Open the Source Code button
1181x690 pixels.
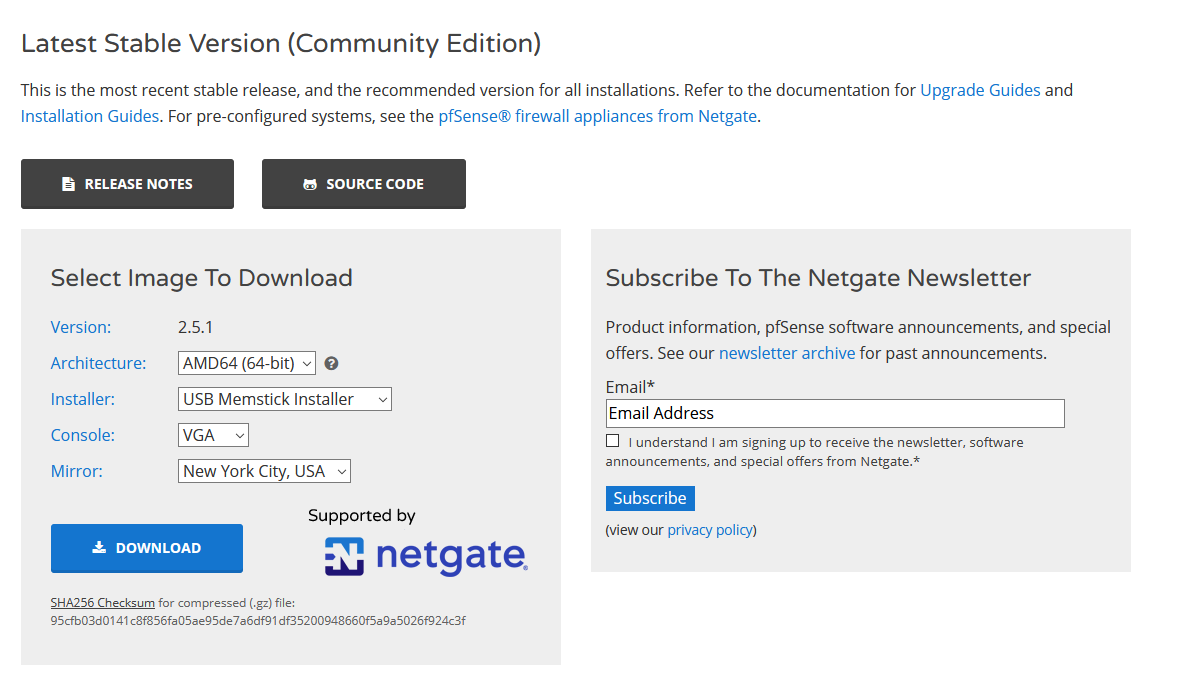coord(364,184)
